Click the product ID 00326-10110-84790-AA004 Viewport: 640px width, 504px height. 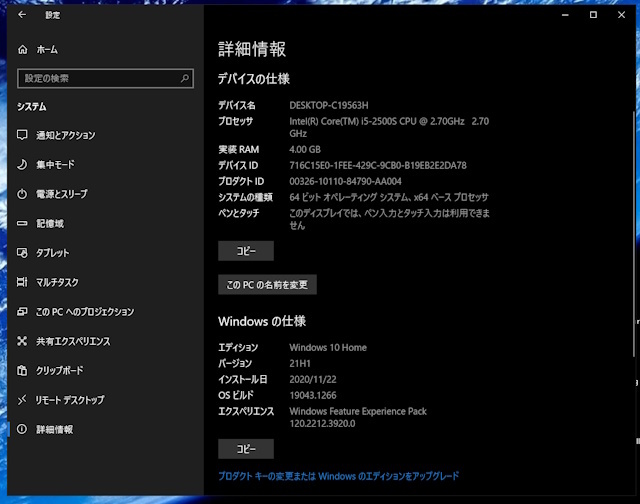(345, 181)
